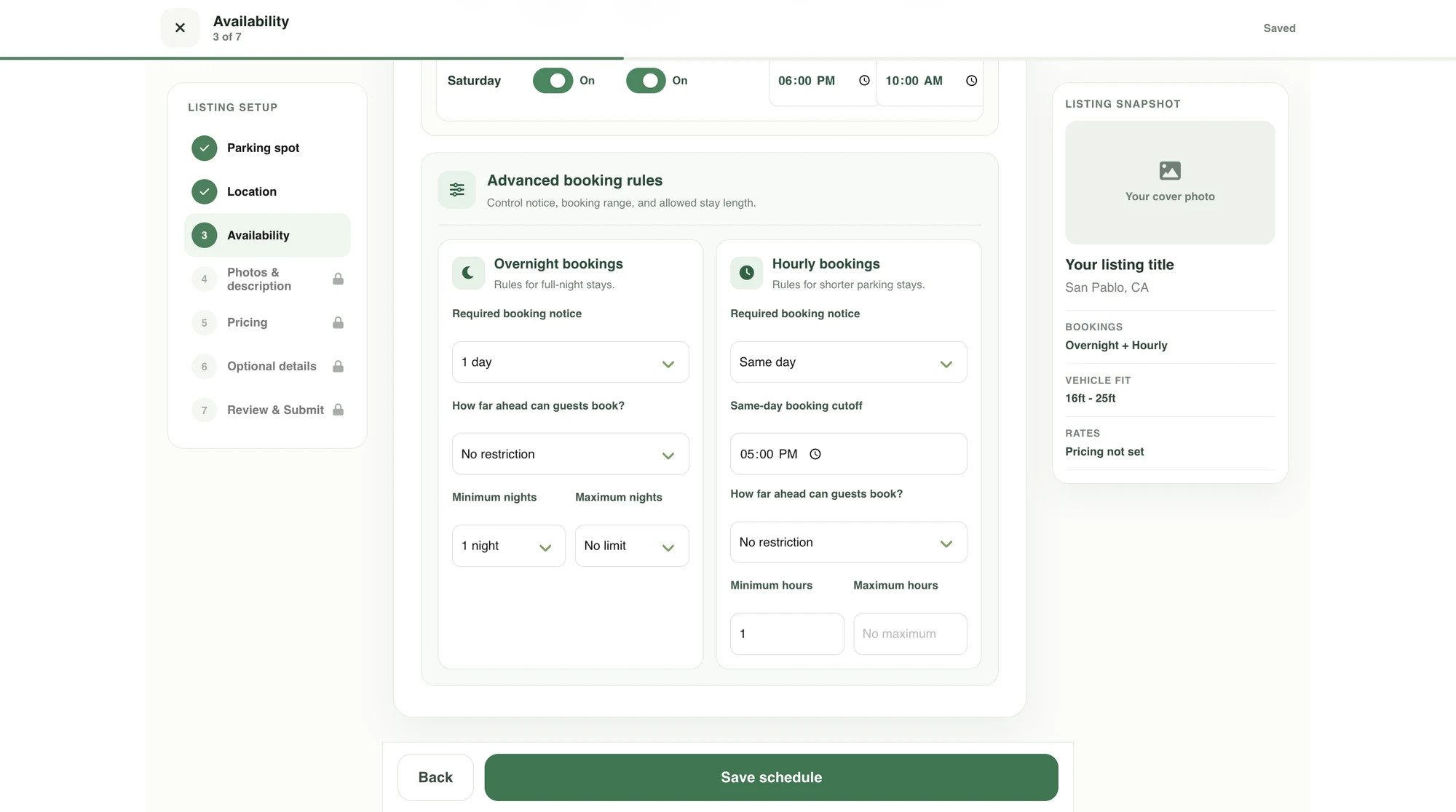This screenshot has height=812, width=1456.
Task: Click the Back button
Action: [435, 777]
